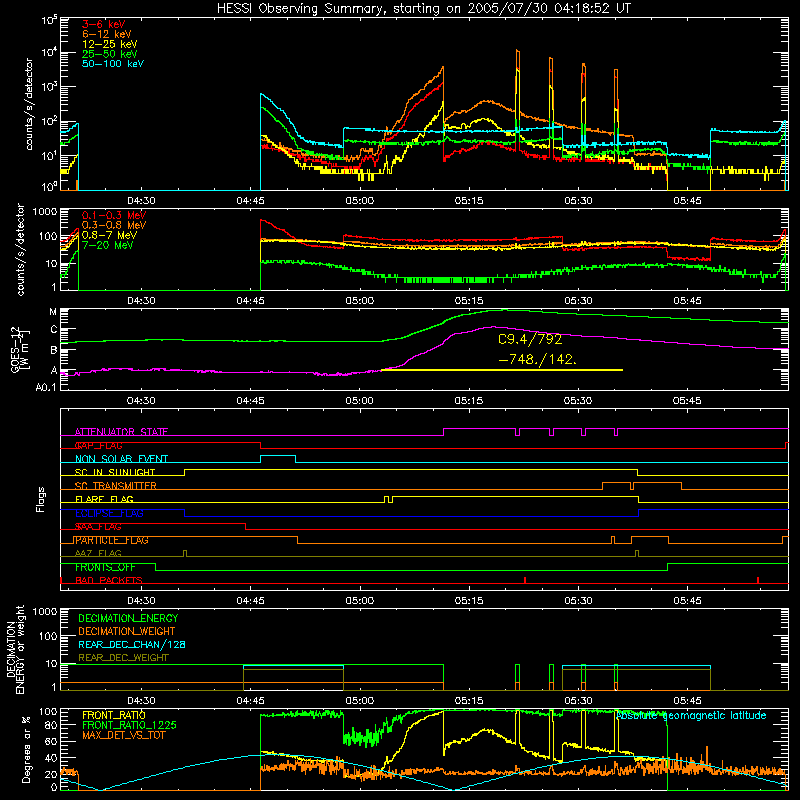The width and height of the screenshot is (800, 800).
Task: Click the SC_IN_SUNLIGHT flag label
Action: click(x=115, y=472)
